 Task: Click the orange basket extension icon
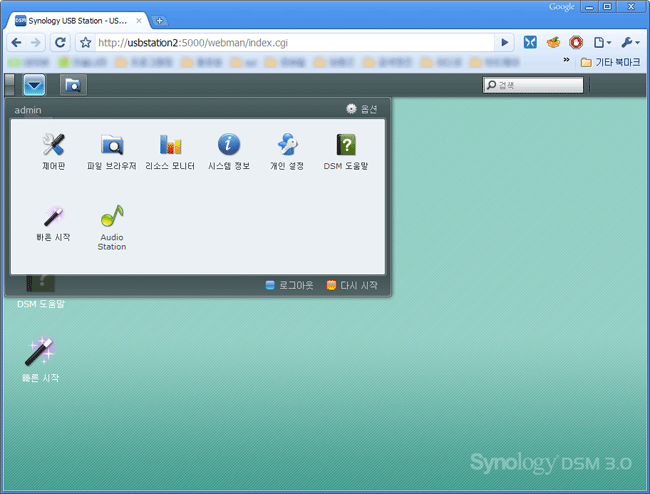(x=553, y=42)
